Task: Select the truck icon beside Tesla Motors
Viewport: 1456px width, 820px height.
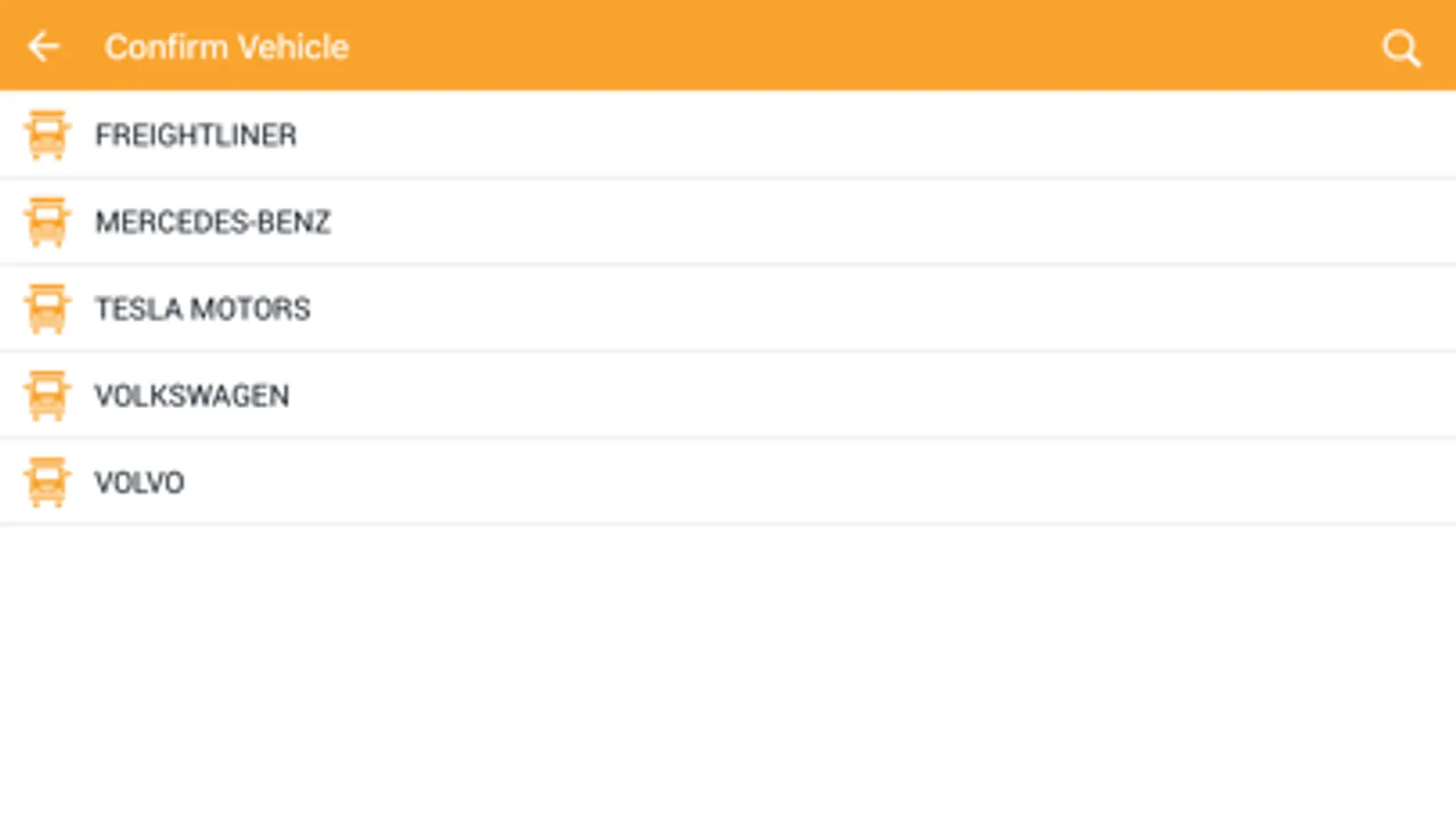Action: 46,309
